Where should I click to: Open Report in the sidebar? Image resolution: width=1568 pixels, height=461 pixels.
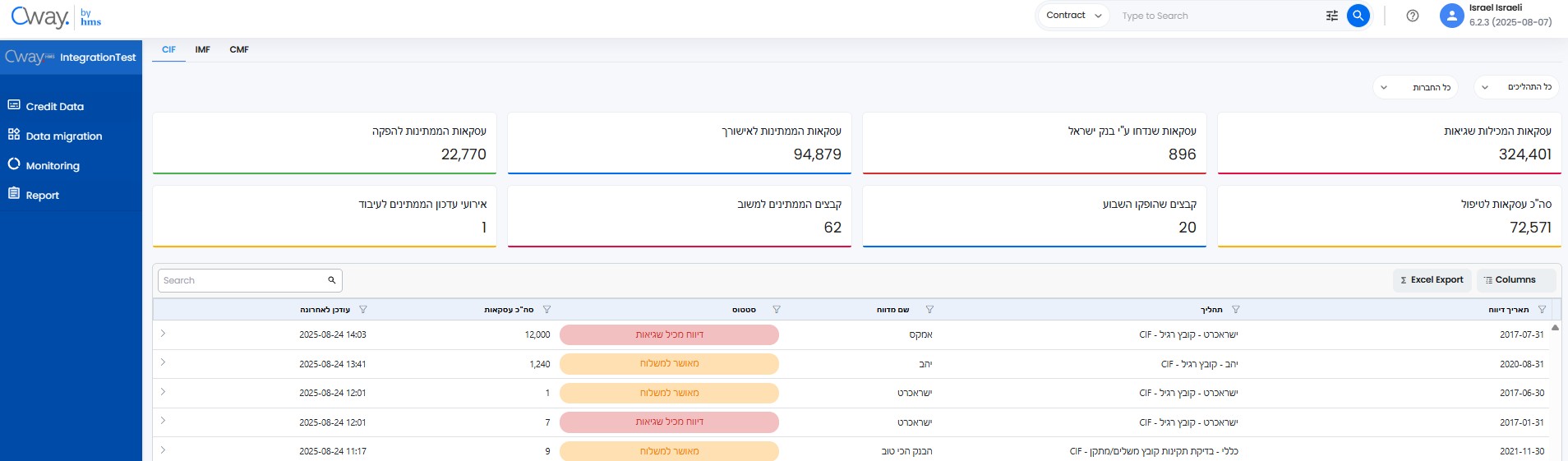click(x=42, y=195)
